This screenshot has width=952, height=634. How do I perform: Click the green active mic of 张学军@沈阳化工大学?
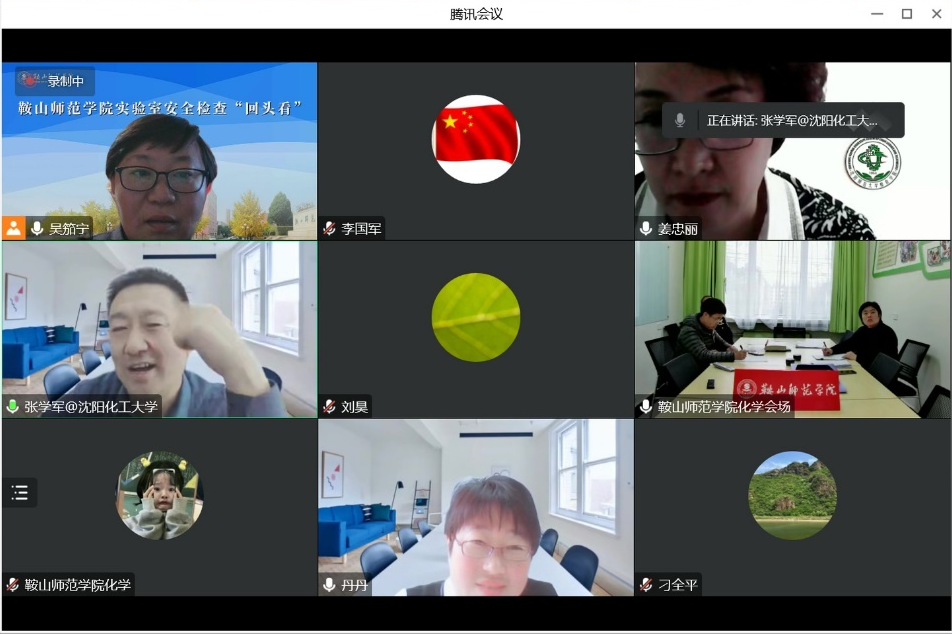[x=13, y=407]
